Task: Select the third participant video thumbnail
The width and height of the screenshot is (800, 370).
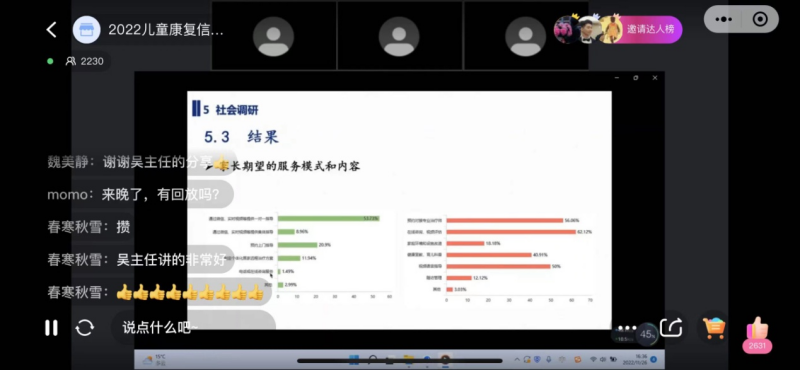Action: (526, 36)
